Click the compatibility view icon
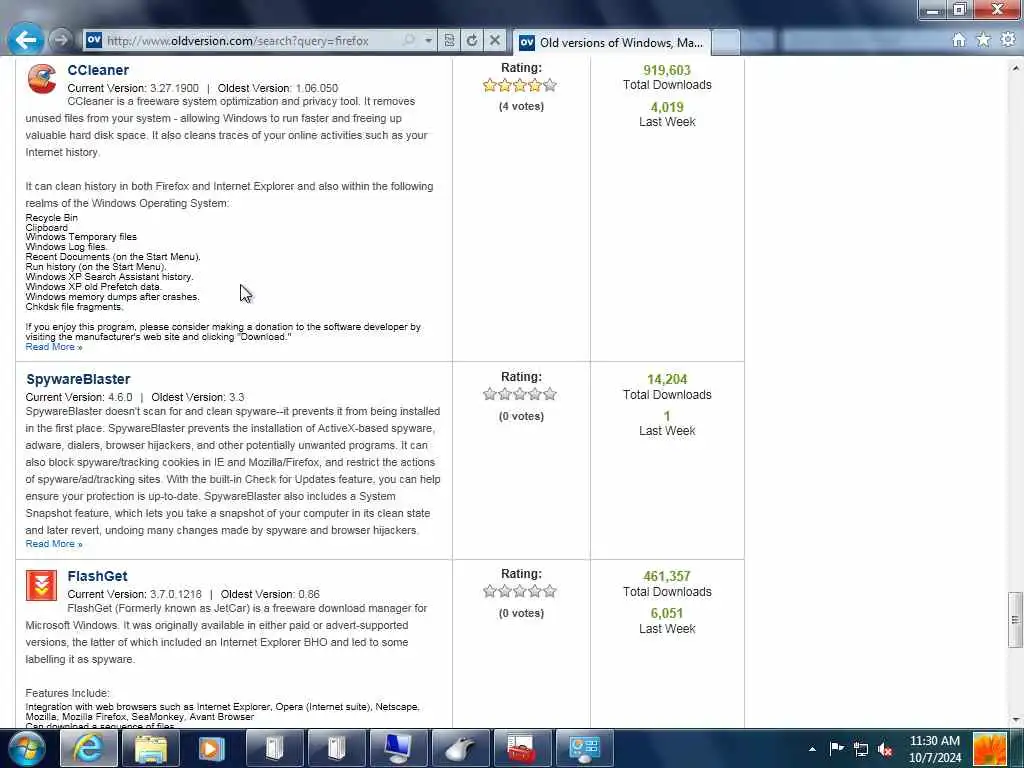Image resolution: width=1024 pixels, height=768 pixels. tap(449, 40)
